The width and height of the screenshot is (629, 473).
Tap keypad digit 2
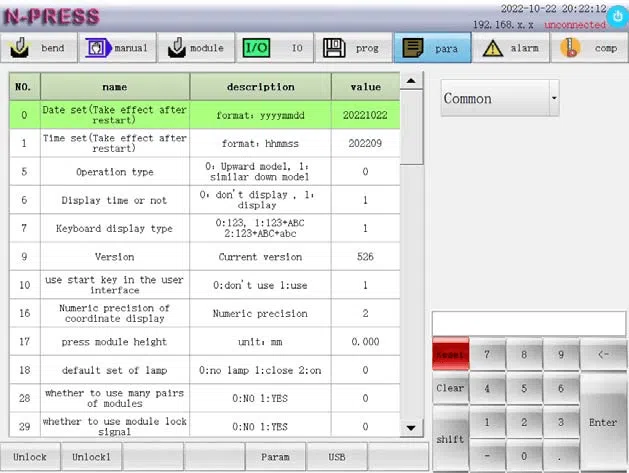pyautogui.click(x=524, y=422)
